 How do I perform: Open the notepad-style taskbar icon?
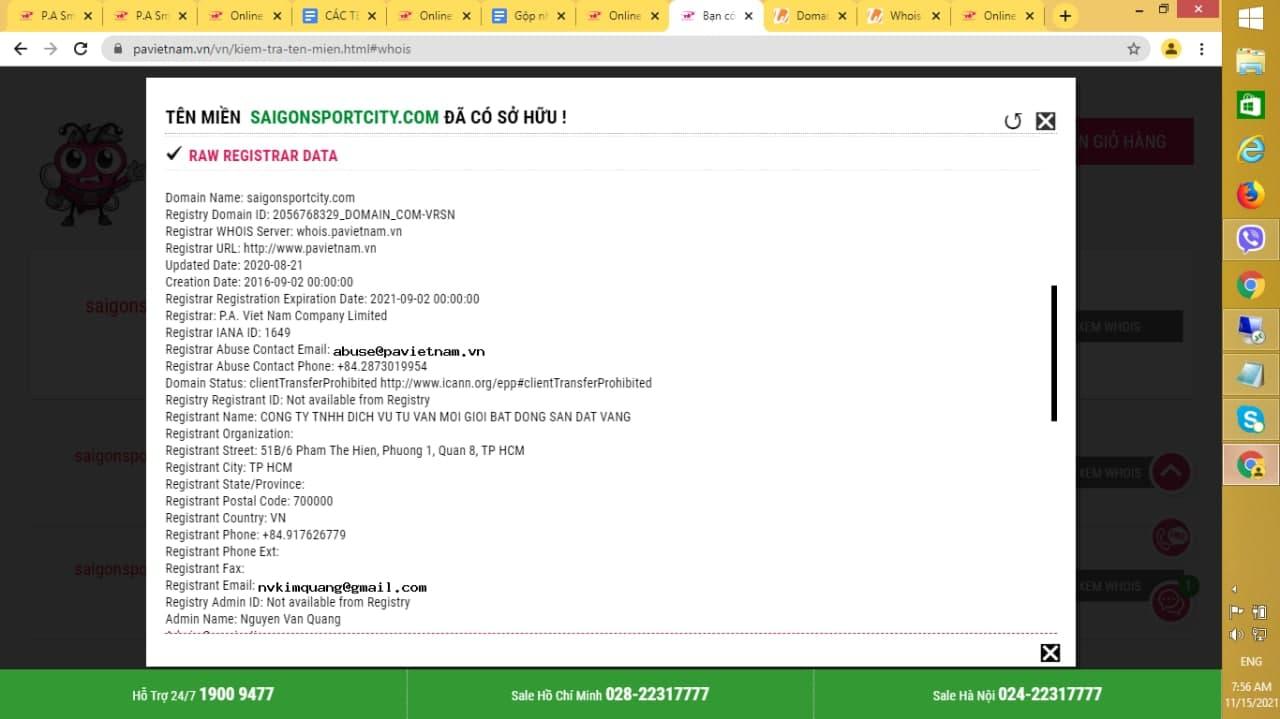[1251, 374]
